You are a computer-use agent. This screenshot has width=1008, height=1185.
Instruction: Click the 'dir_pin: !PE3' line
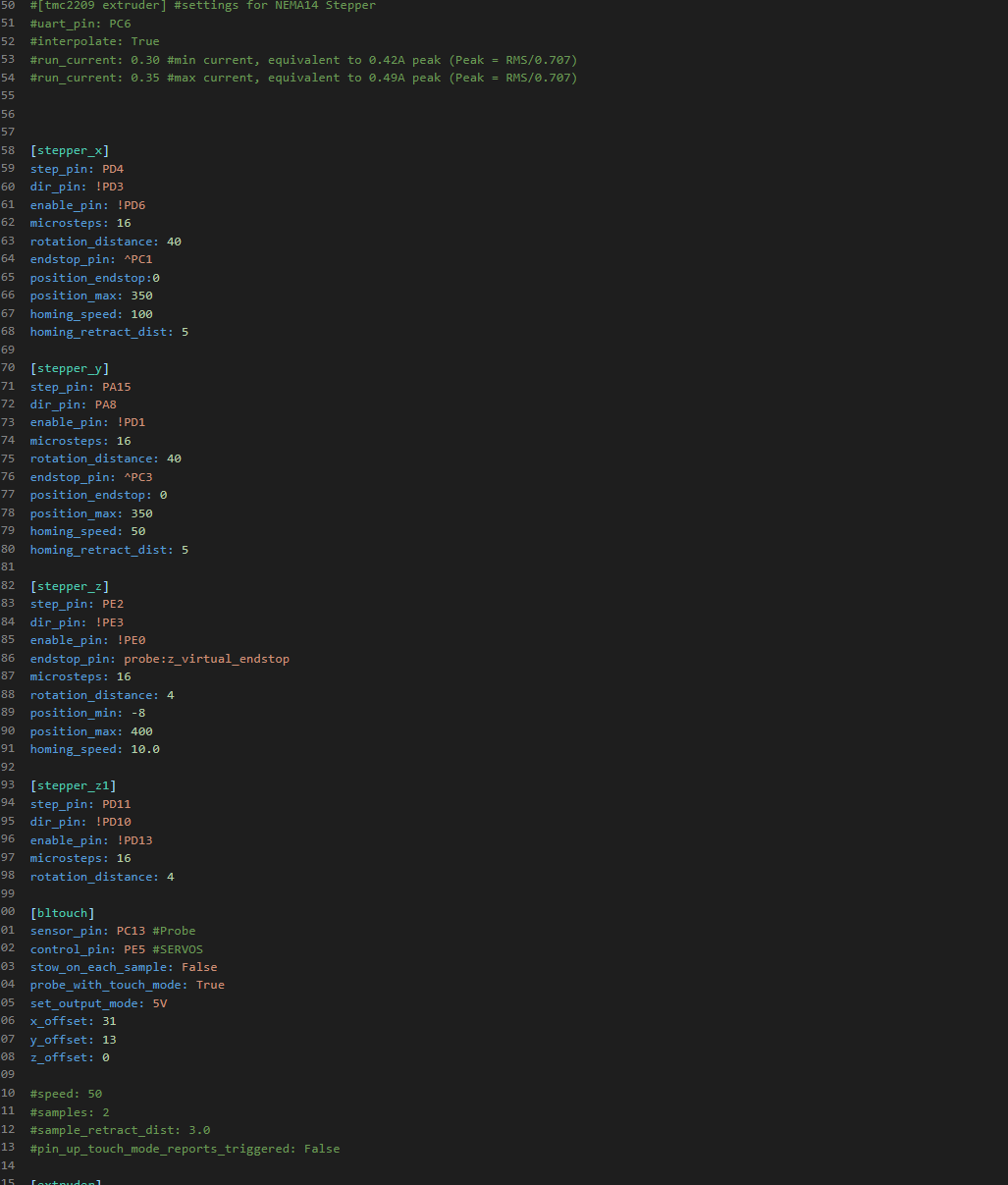[x=77, y=622]
